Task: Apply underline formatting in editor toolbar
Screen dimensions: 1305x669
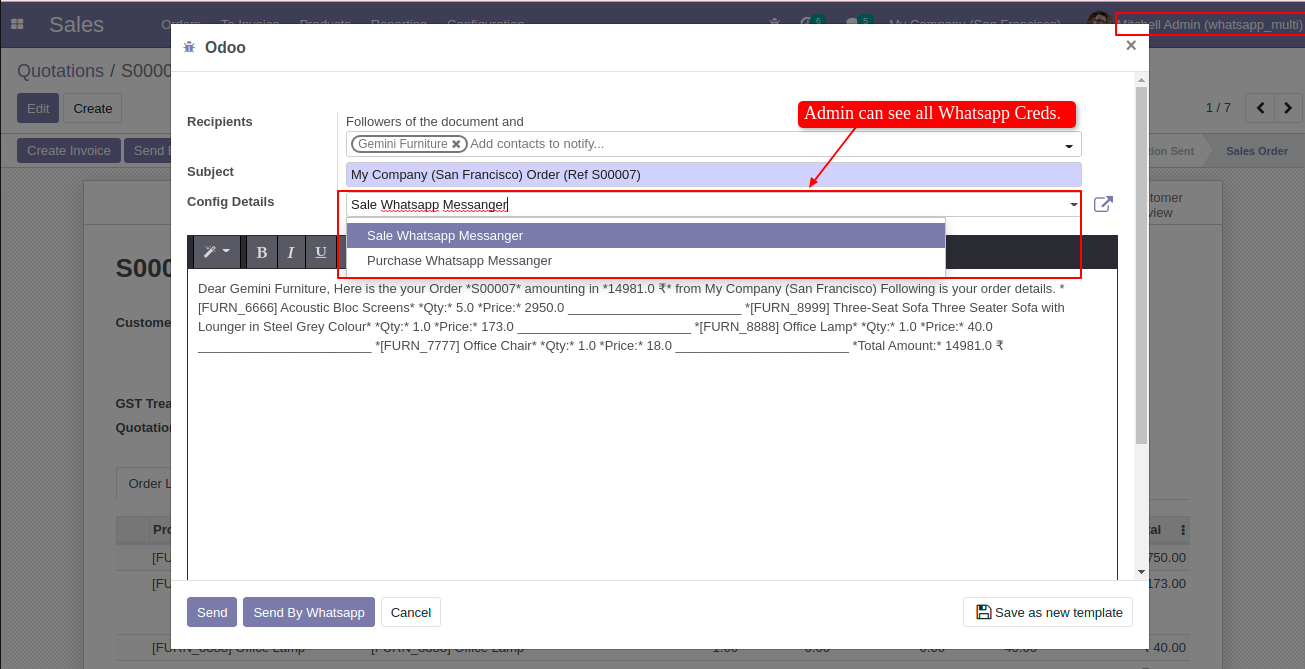Action: click(x=321, y=252)
